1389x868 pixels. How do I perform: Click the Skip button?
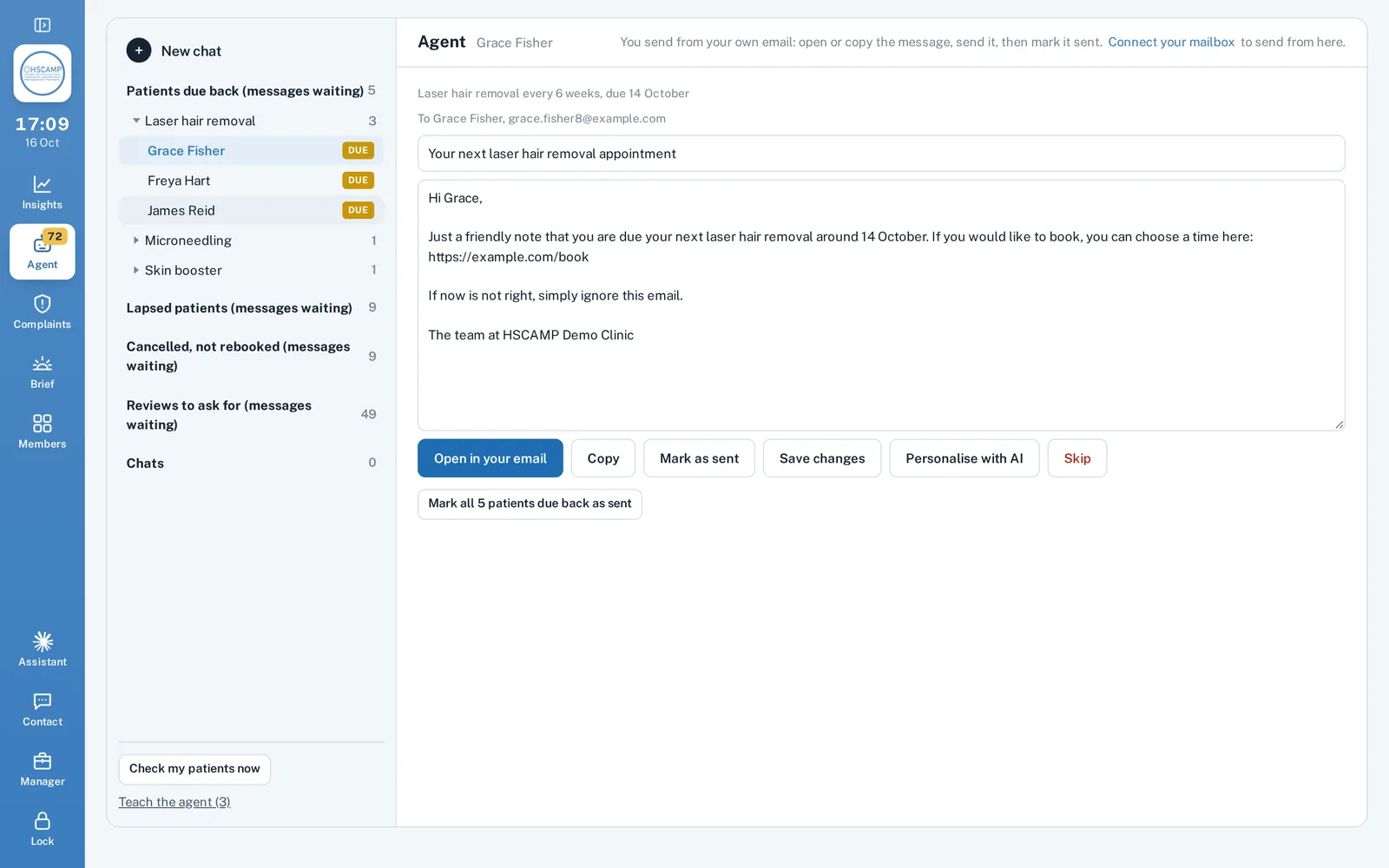pos(1076,458)
